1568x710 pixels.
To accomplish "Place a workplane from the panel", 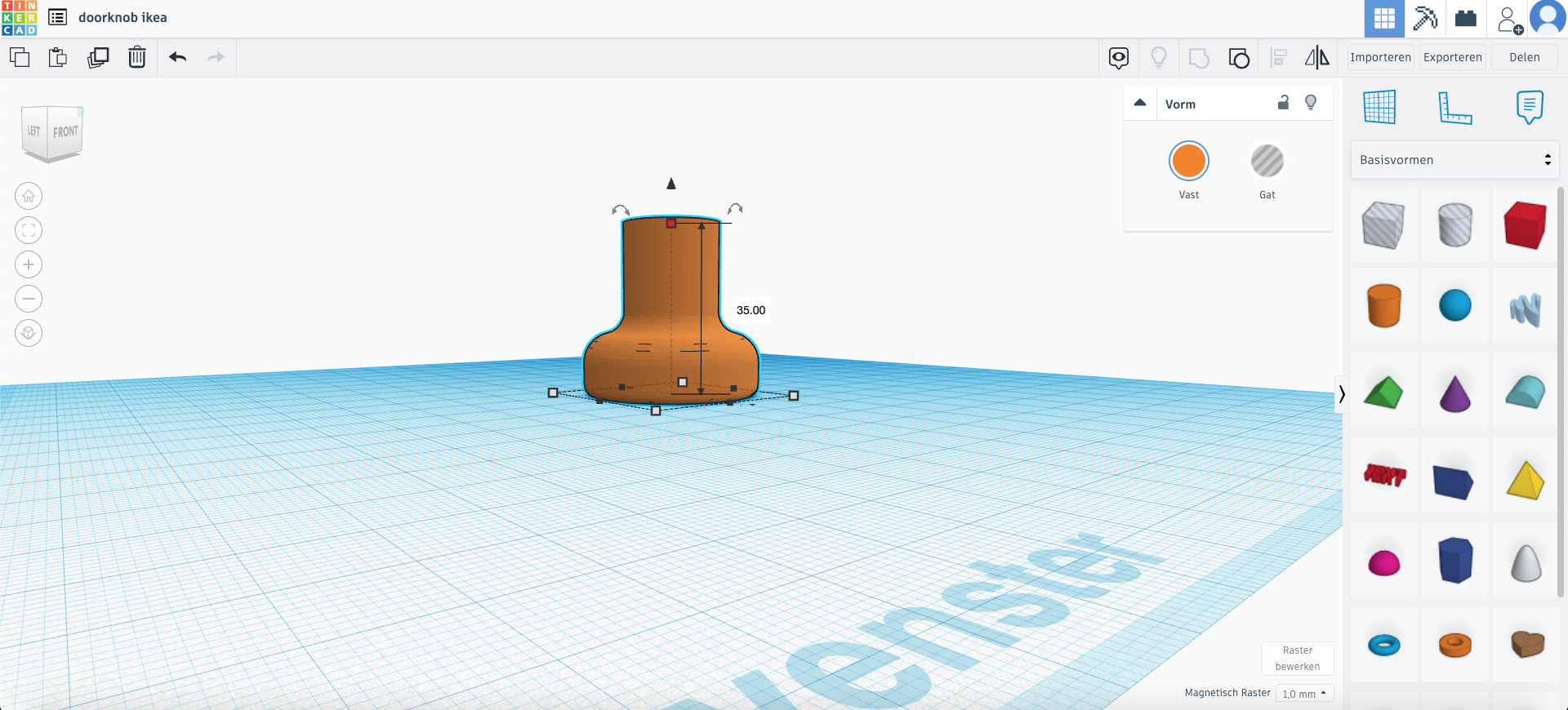I will click(x=1379, y=107).
